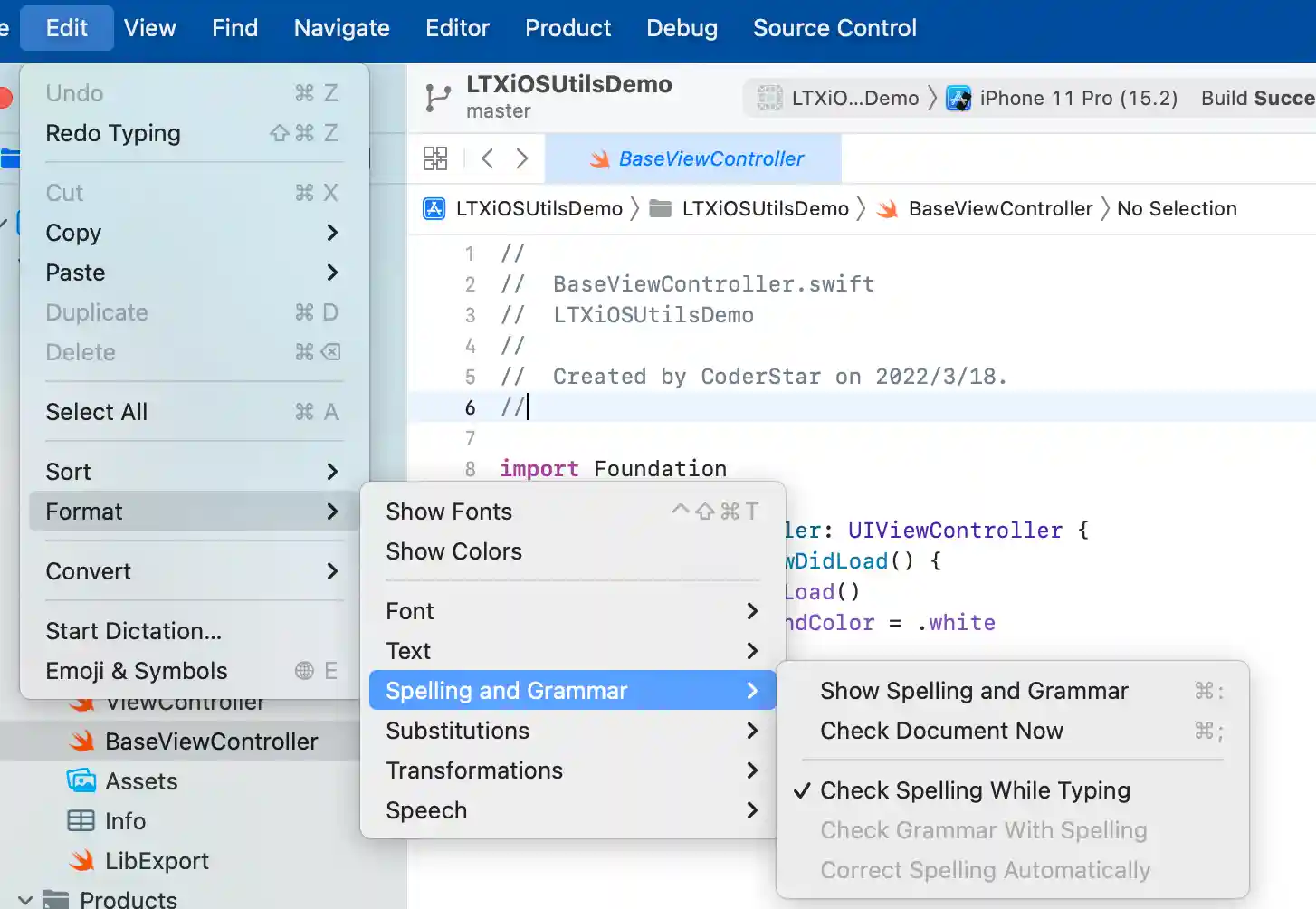This screenshot has height=909, width=1316.
Task: Toggle Check Spelling While Typing
Action: [974, 790]
